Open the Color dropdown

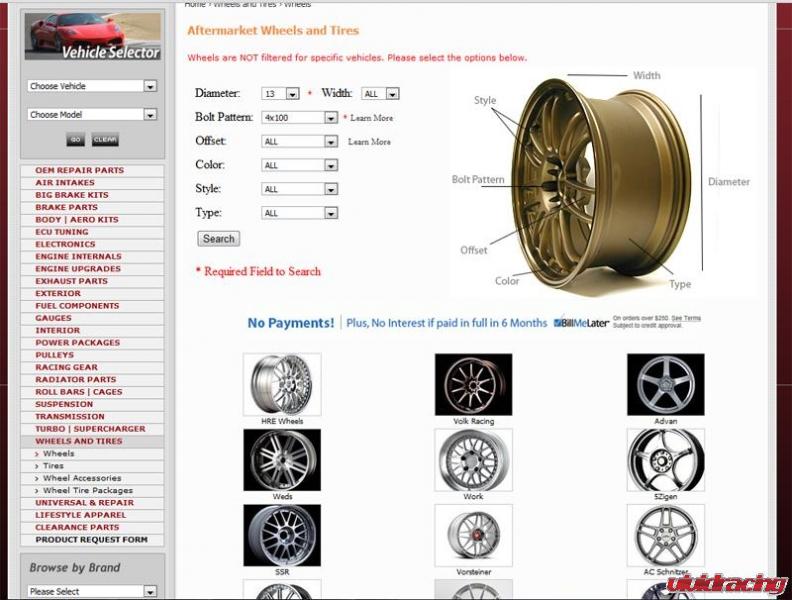coord(300,165)
